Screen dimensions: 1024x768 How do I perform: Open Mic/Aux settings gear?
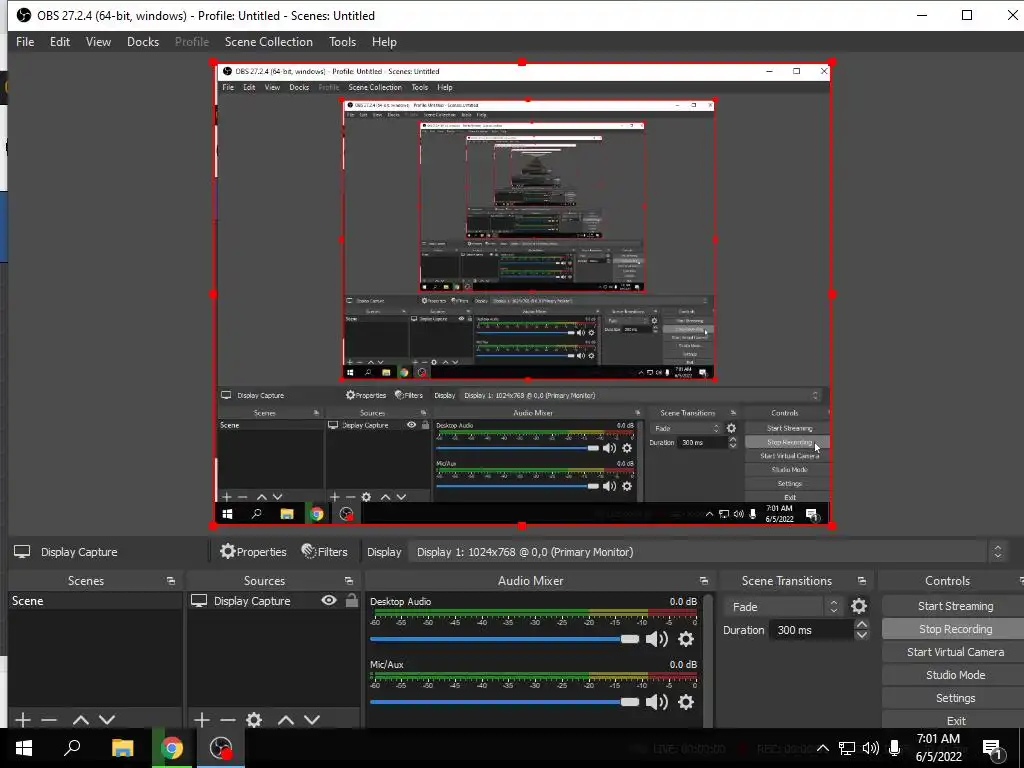tap(686, 702)
